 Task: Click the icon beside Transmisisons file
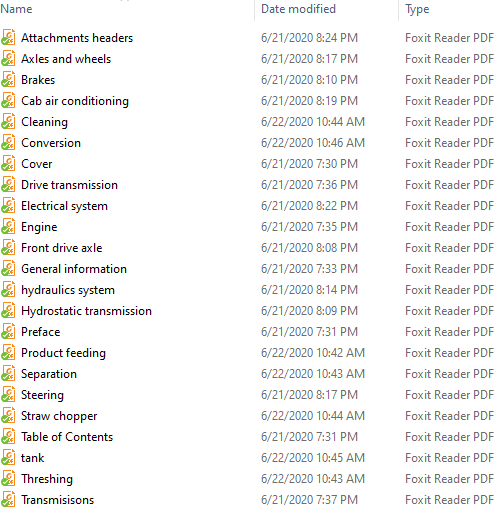[8, 499]
